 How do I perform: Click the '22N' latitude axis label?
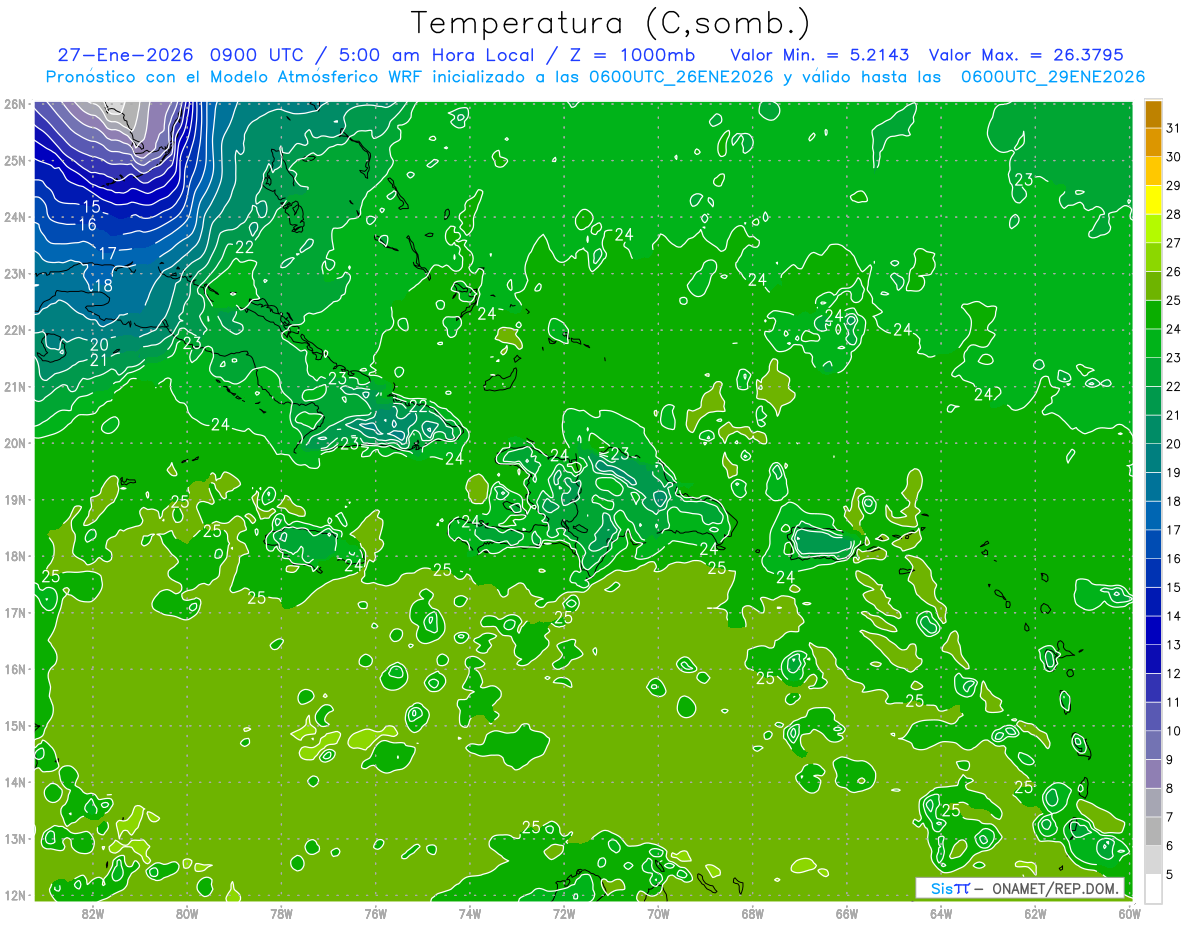tap(15, 330)
